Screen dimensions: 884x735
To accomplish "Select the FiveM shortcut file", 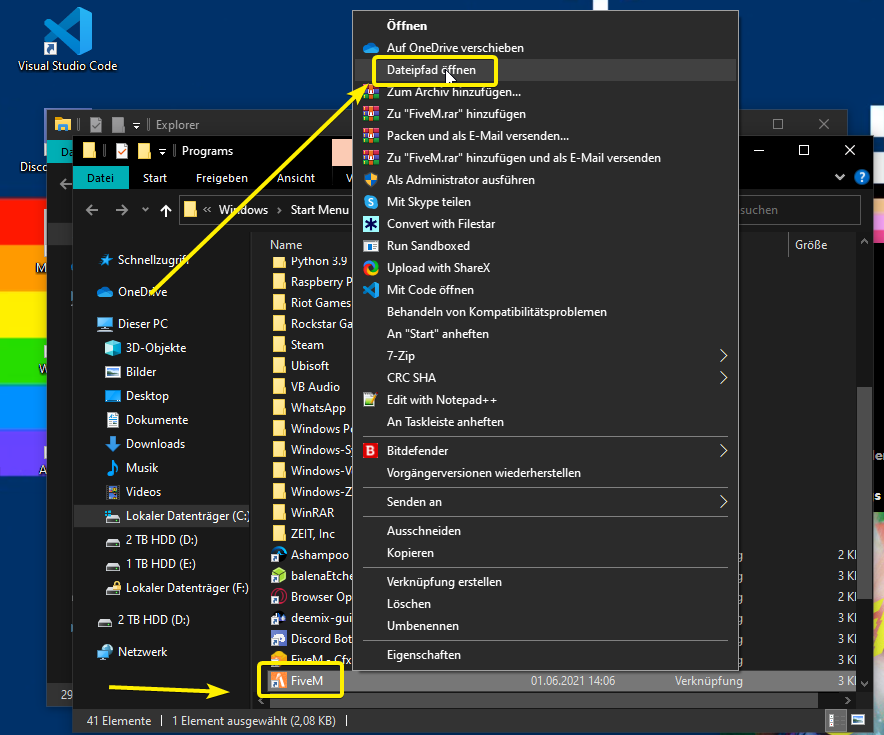I will pyautogui.click(x=305, y=681).
